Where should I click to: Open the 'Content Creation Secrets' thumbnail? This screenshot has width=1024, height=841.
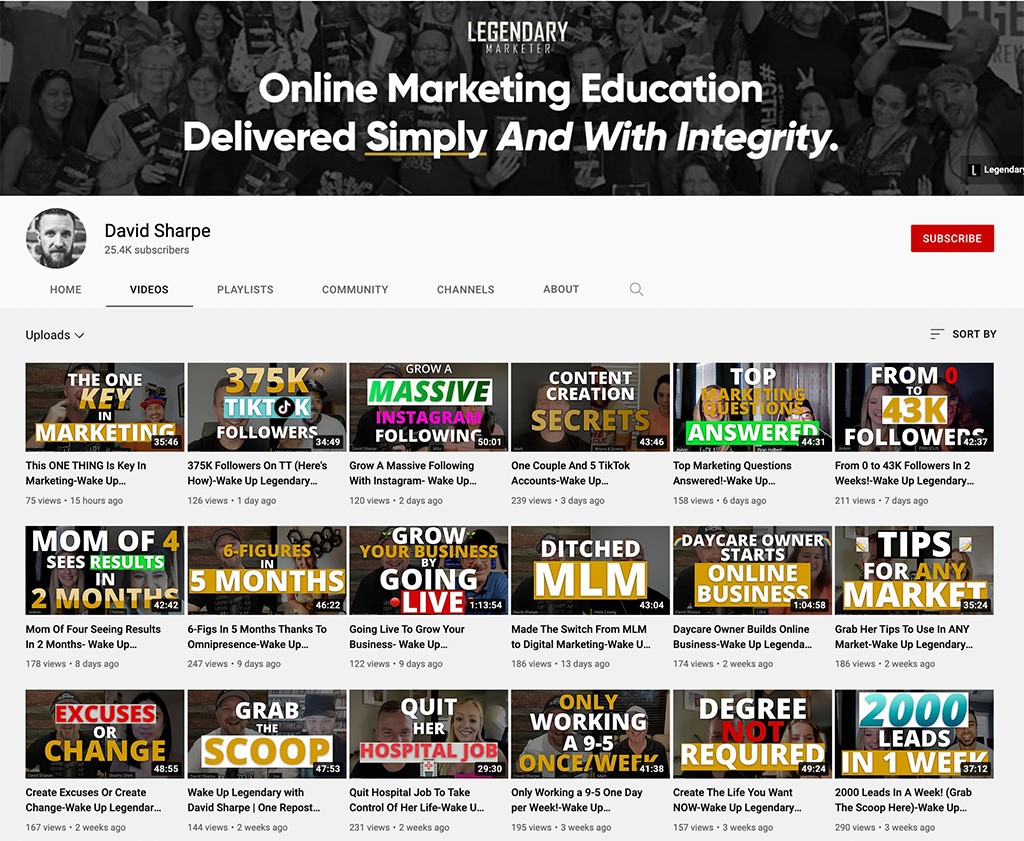(590, 407)
